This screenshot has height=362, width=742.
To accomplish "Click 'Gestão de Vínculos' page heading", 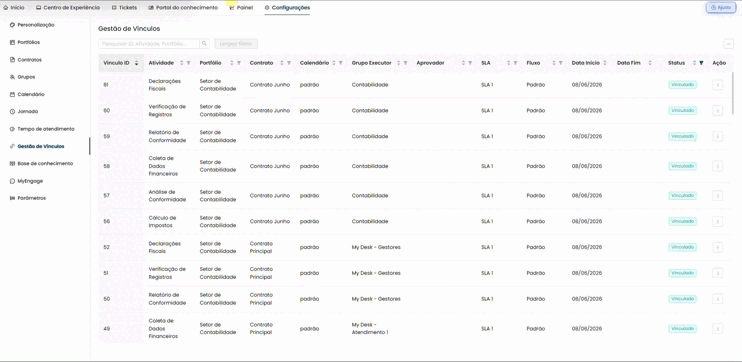I will pyautogui.click(x=129, y=28).
